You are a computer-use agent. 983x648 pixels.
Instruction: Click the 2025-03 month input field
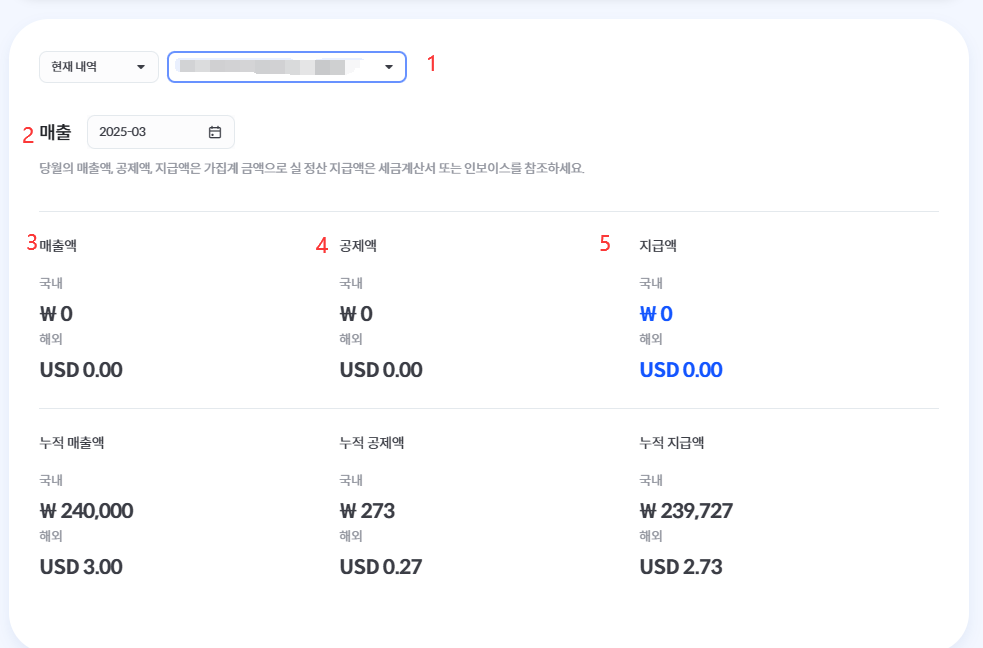coord(160,132)
